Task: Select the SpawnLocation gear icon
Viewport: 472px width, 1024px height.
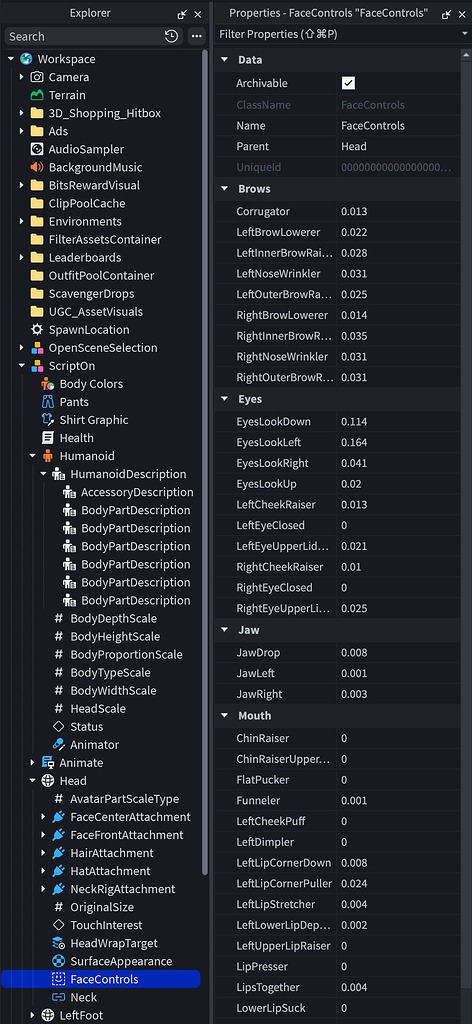Action: [37, 330]
